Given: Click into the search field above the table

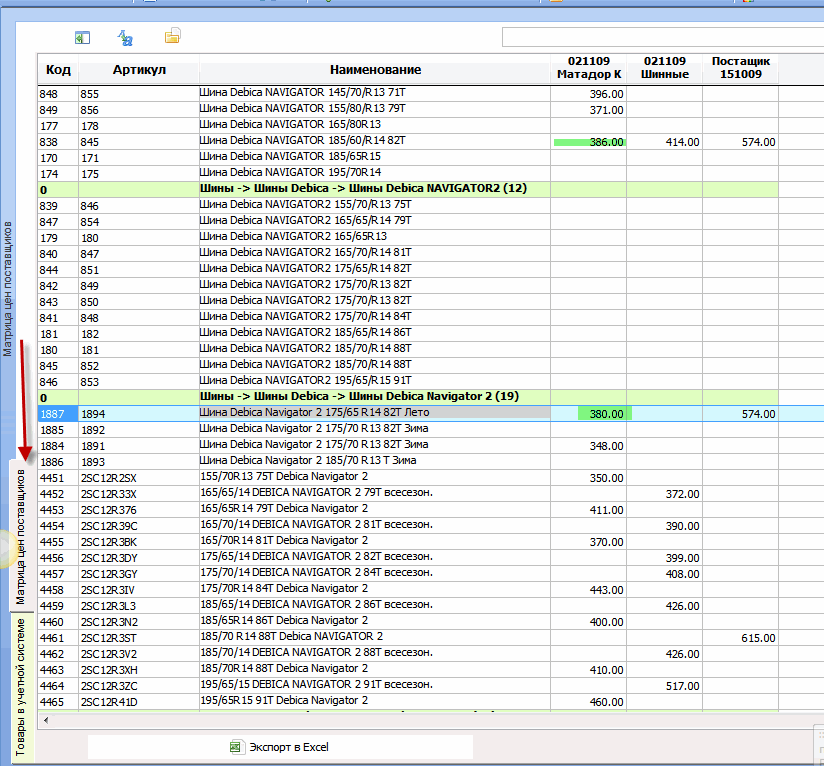Looking at the screenshot, I should 662,37.
